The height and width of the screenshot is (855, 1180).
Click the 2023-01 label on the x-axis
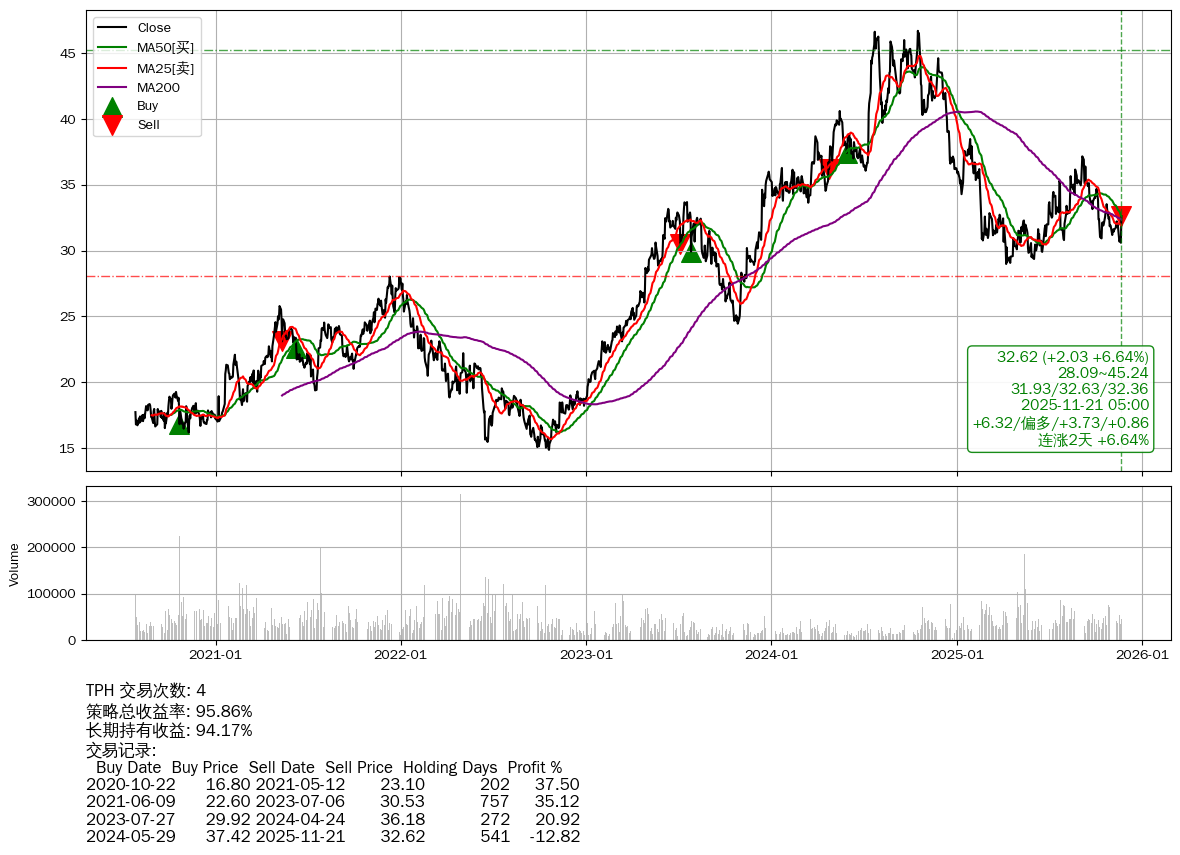coord(586,655)
